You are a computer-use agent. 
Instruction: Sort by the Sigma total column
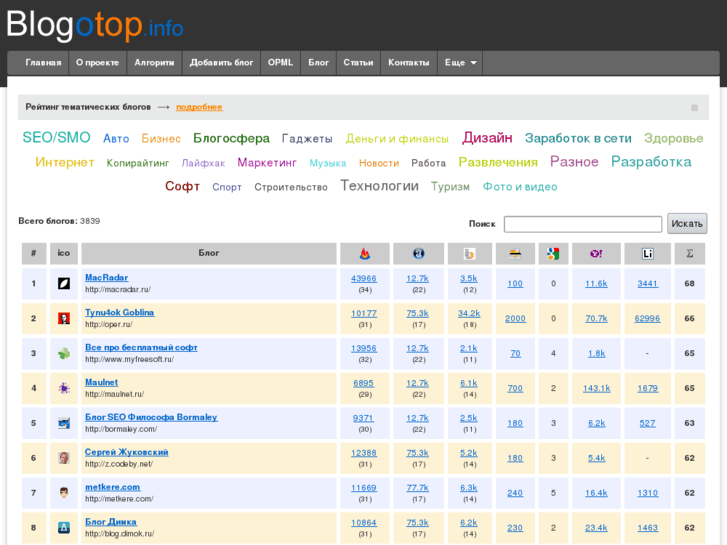pyautogui.click(x=689, y=253)
